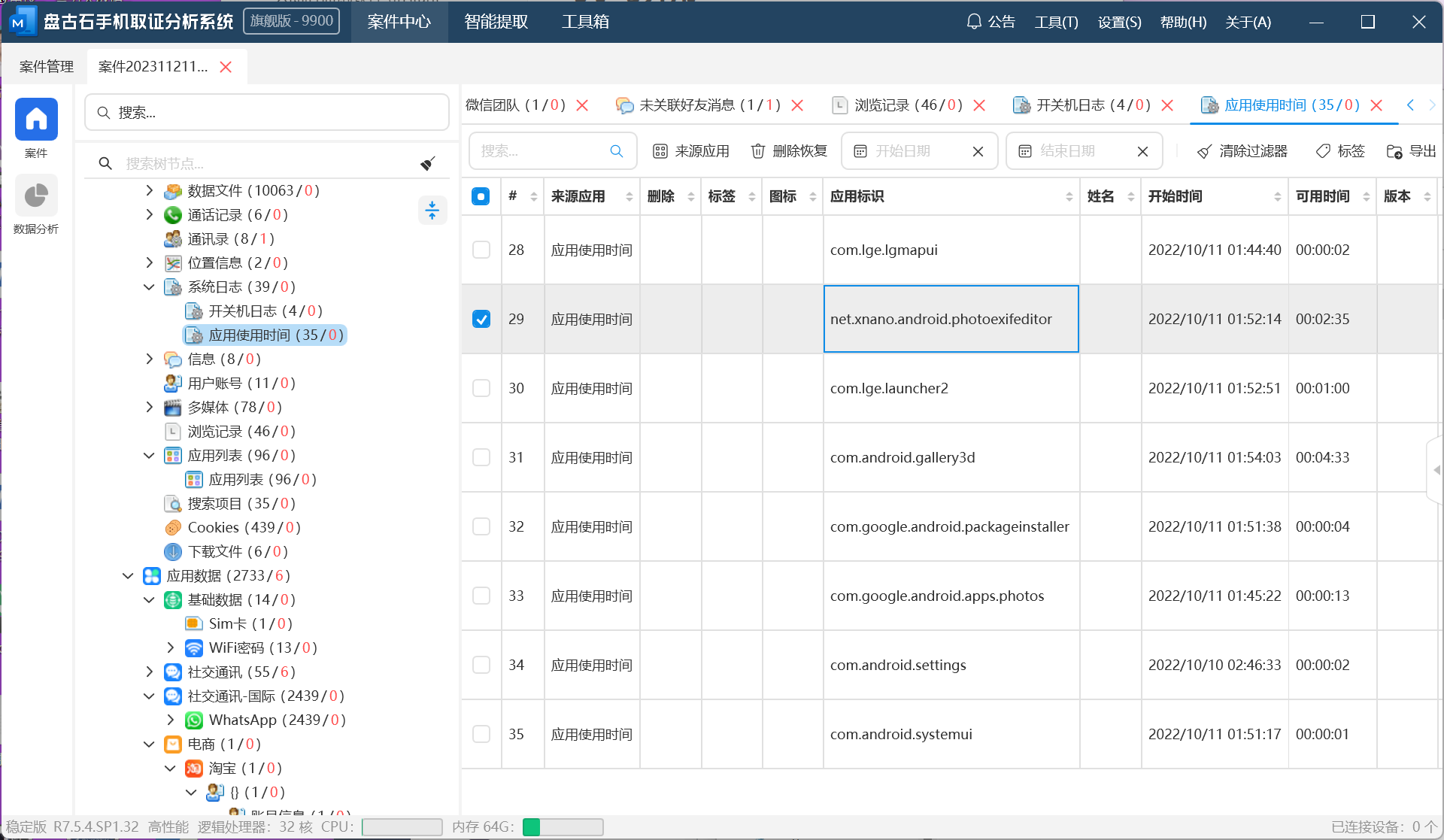The width and height of the screenshot is (1444, 840).
Task: Click the 清除过滤器 button
Action: click(x=1242, y=151)
